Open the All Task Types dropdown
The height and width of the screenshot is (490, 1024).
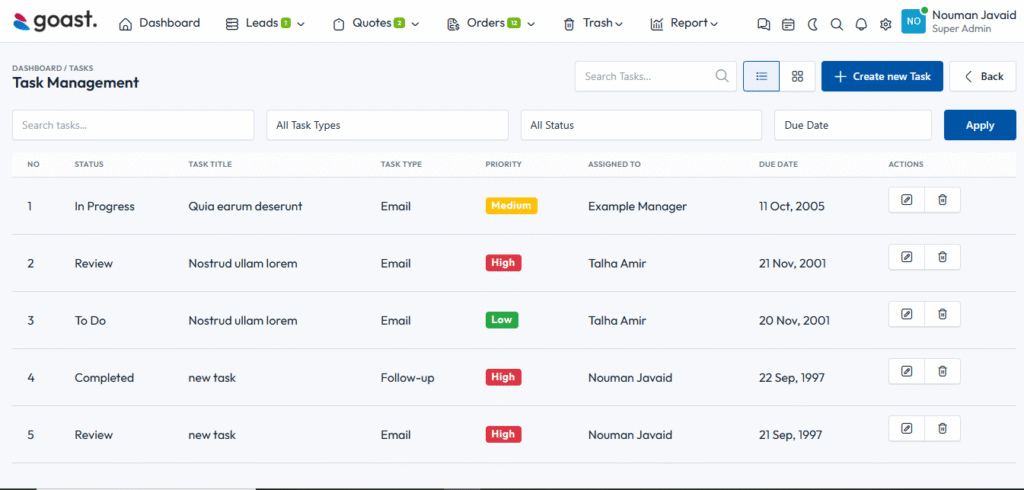point(387,125)
